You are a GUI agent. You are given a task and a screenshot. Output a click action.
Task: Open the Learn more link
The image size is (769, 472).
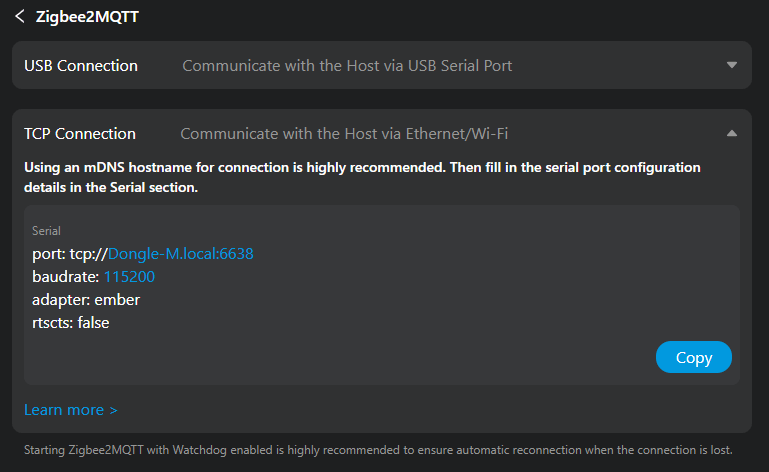point(70,410)
